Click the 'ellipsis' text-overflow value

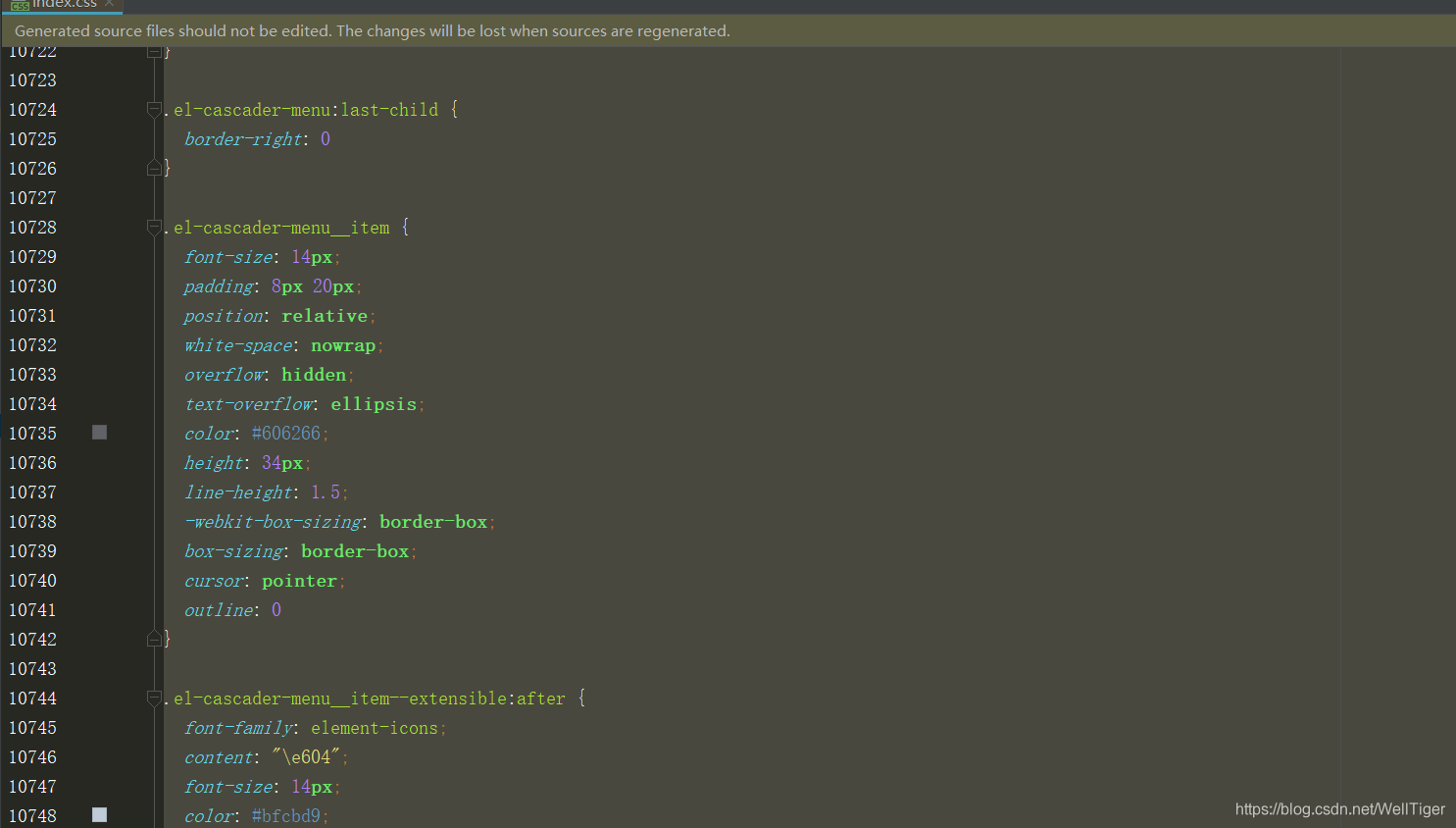click(x=374, y=404)
